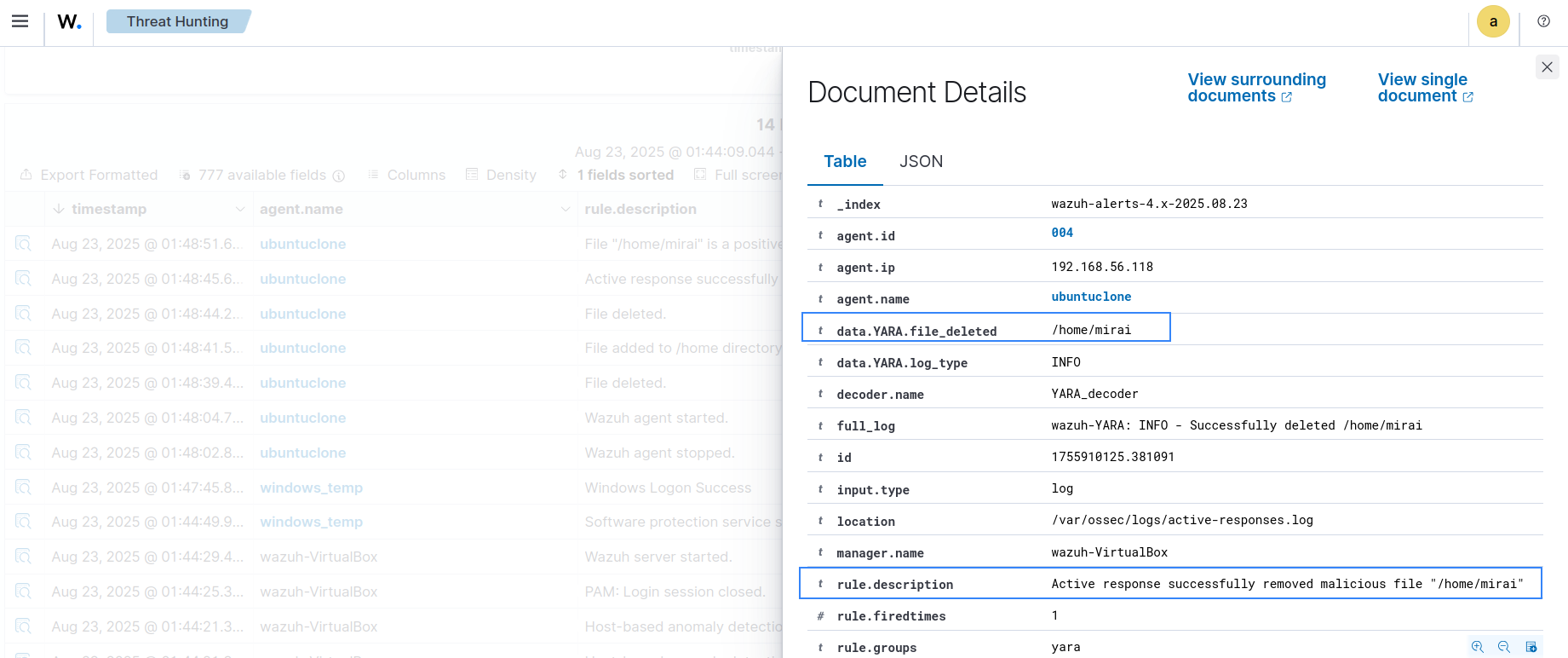This screenshot has height=658, width=1568.
Task: Inspect the 01:48:51 alert row document
Action: [x=23, y=244]
